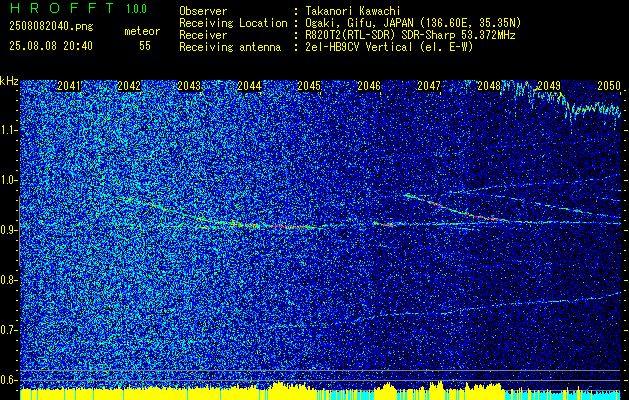This screenshot has width=629, height=400.
Task: Click the version number 1.0.0
Action: click(x=136, y=9)
